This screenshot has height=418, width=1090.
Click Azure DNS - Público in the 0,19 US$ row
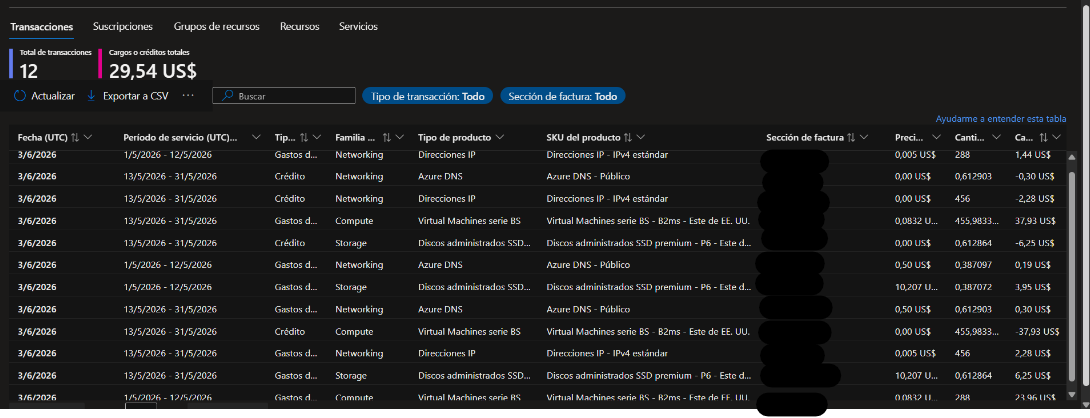(x=588, y=265)
